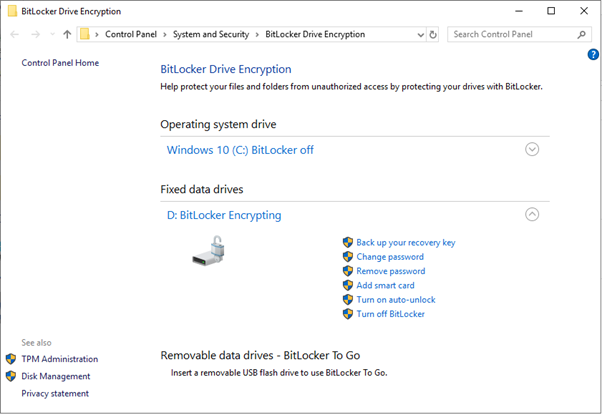The width and height of the screenshot is (602, 415).
Task: Click the Search Control Panel field
Action: (x=519, y=35)
